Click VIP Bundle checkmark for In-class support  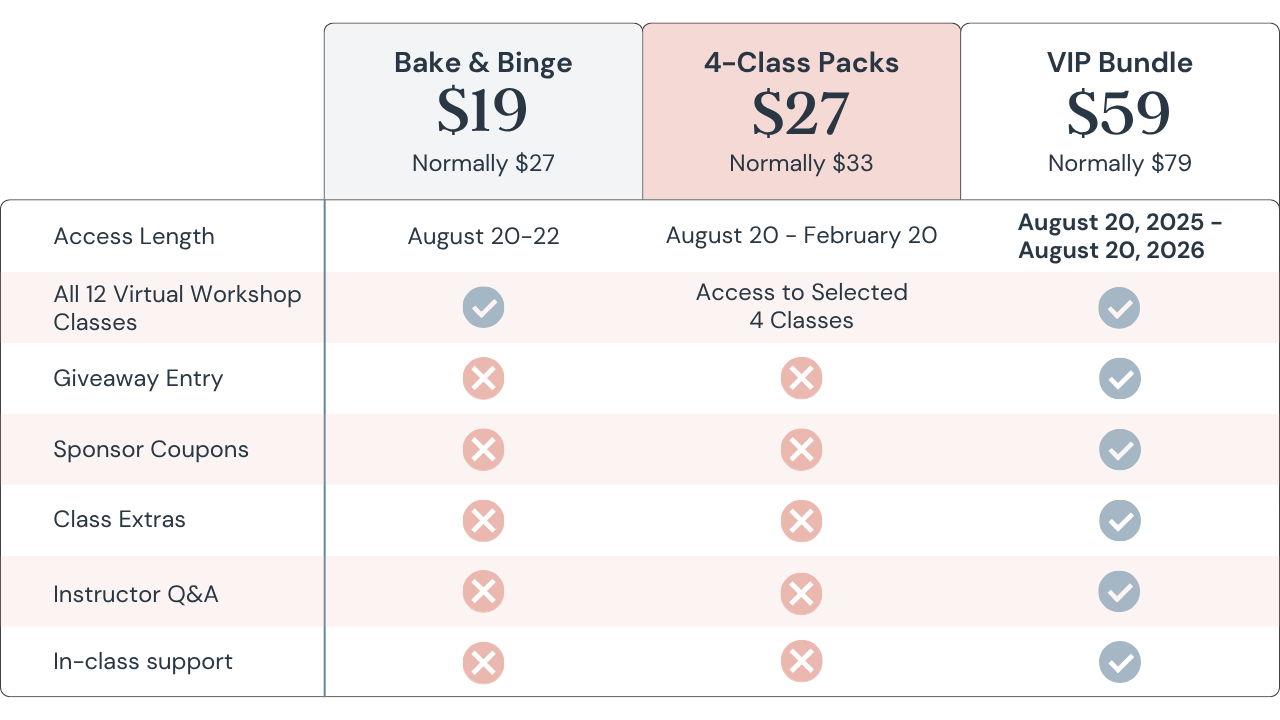pyautogui.click(x=1119, y=662)
